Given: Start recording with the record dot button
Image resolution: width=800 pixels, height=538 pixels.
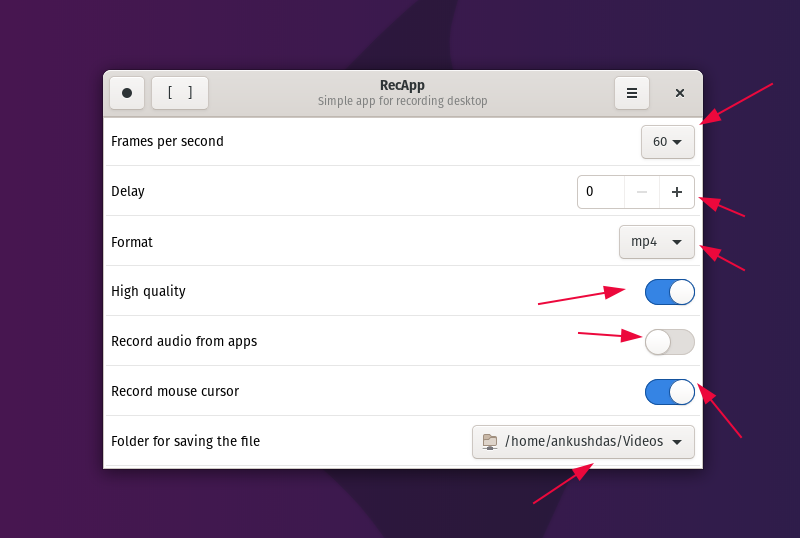Looking at the screenshot, I should click(x=127, y=93).
